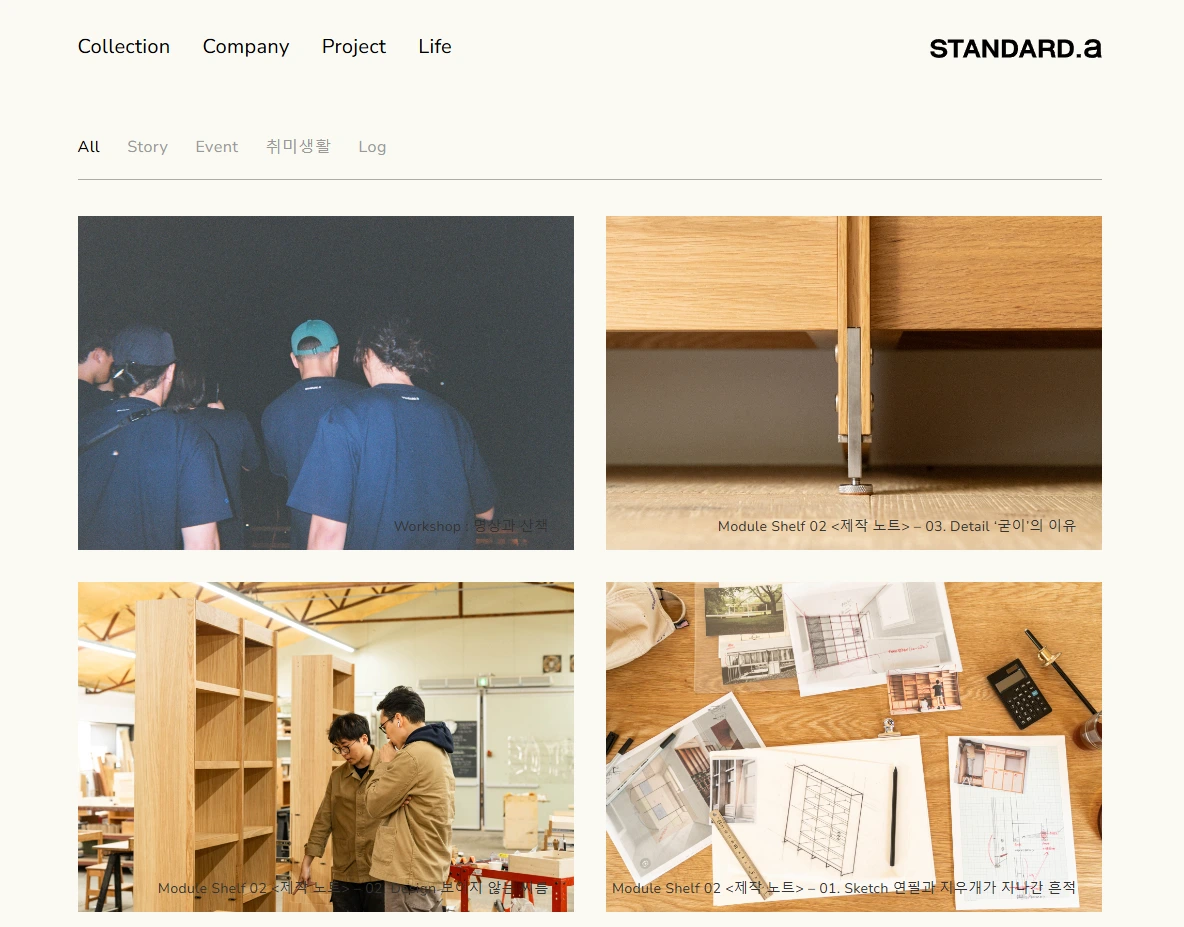Viewport: 1184px width, 927px height.
Task: Switch to the Log tab
Action: point(372,146)
